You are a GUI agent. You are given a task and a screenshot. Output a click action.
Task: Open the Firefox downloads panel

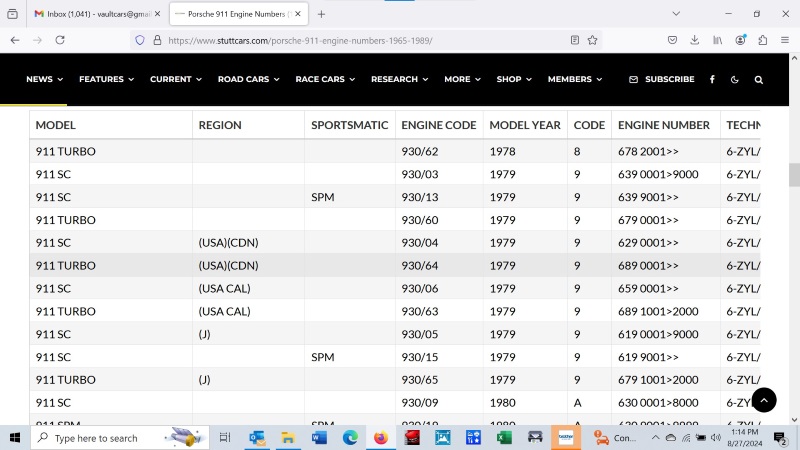coord(694,40)
